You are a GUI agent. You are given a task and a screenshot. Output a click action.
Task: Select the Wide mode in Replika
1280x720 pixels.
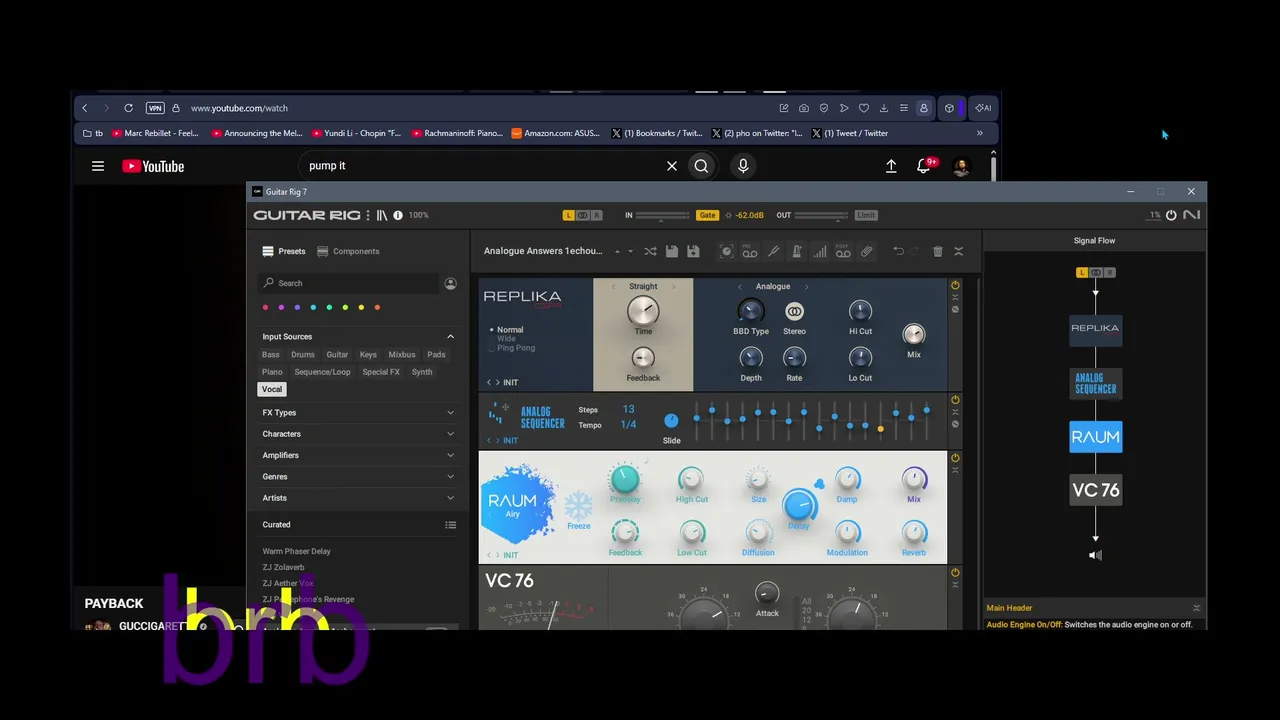tap(506, 339)
